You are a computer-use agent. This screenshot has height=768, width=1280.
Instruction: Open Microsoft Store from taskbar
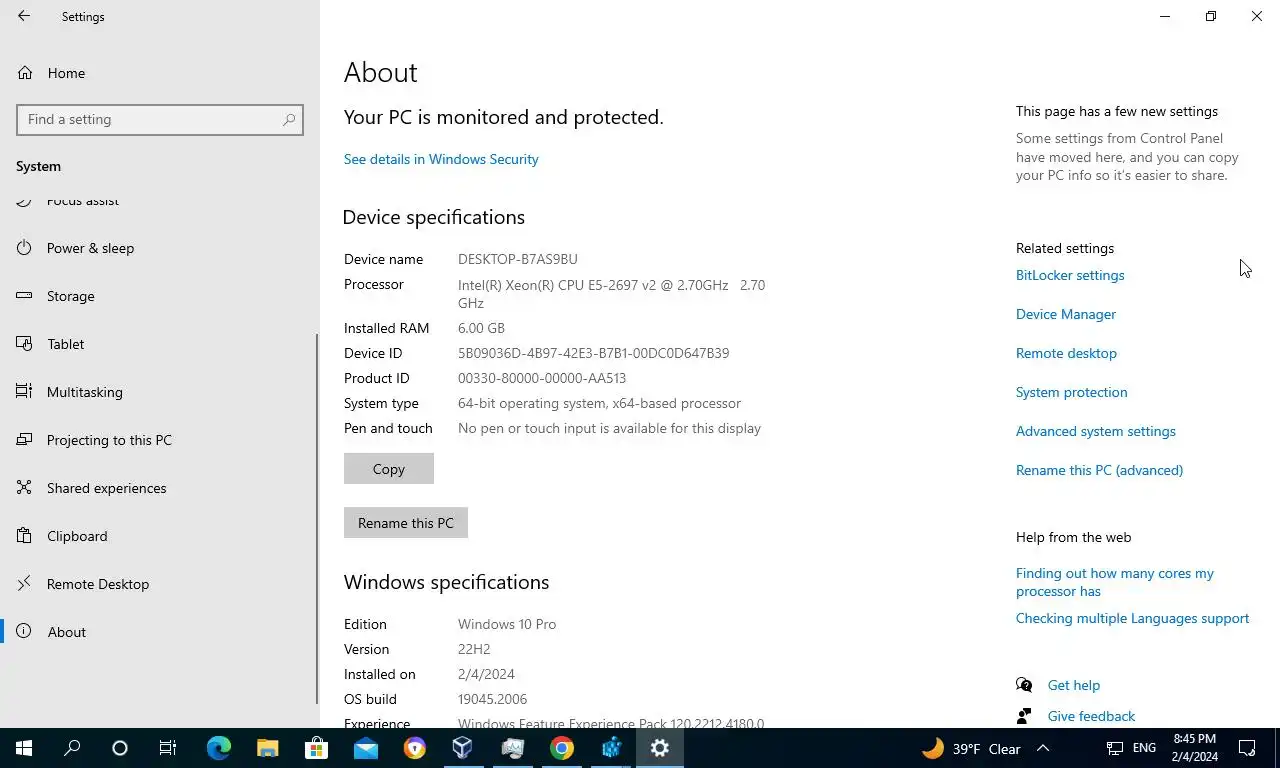coord(316,748)
